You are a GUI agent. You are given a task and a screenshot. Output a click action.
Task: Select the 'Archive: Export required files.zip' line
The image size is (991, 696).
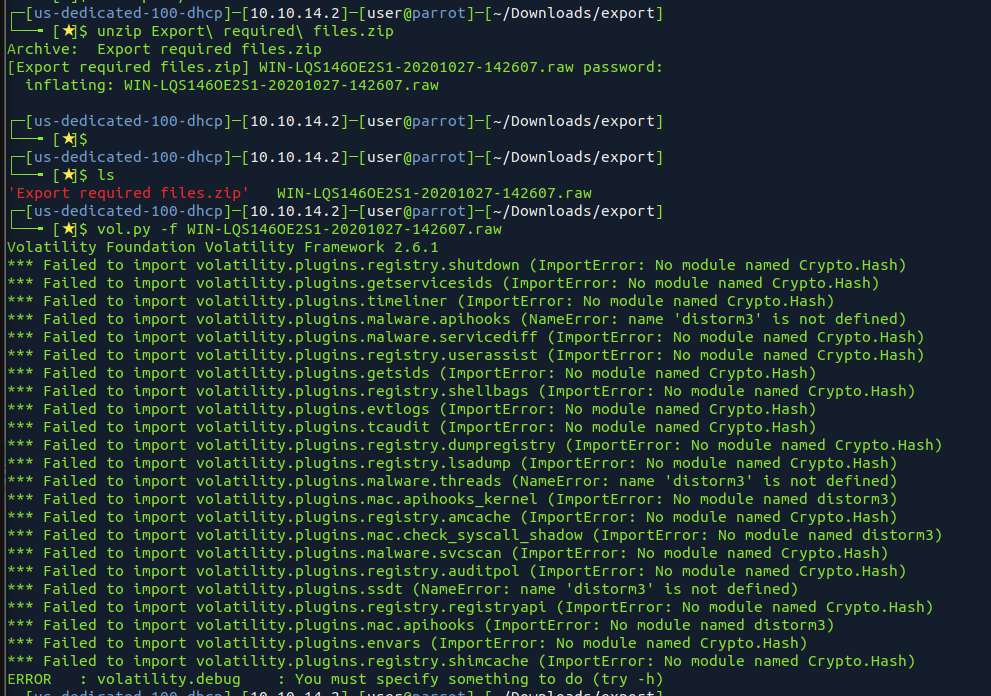[x=164, y=49]
